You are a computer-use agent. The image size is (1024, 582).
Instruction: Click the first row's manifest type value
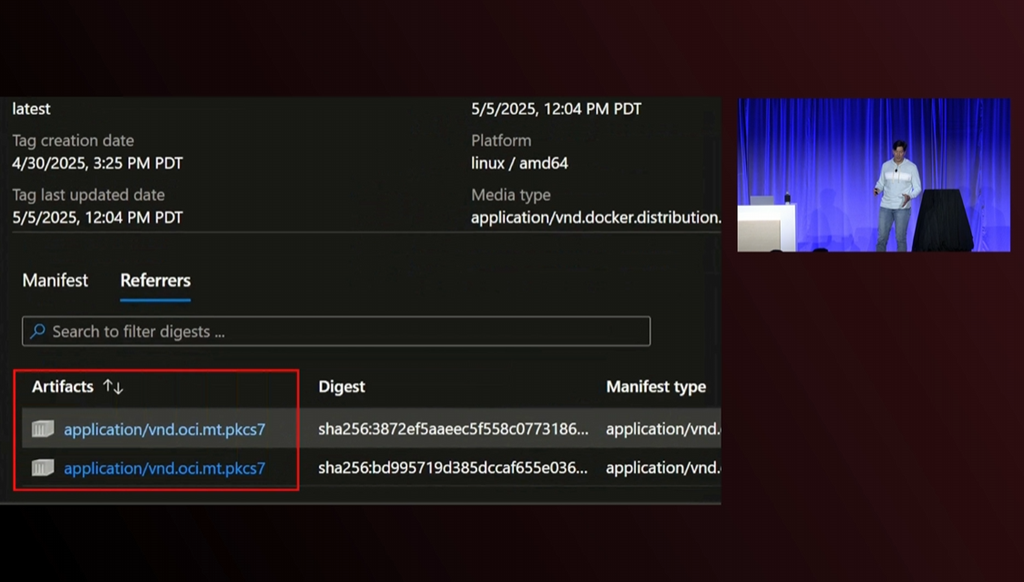pyautogui.click(x=662, y=430)
